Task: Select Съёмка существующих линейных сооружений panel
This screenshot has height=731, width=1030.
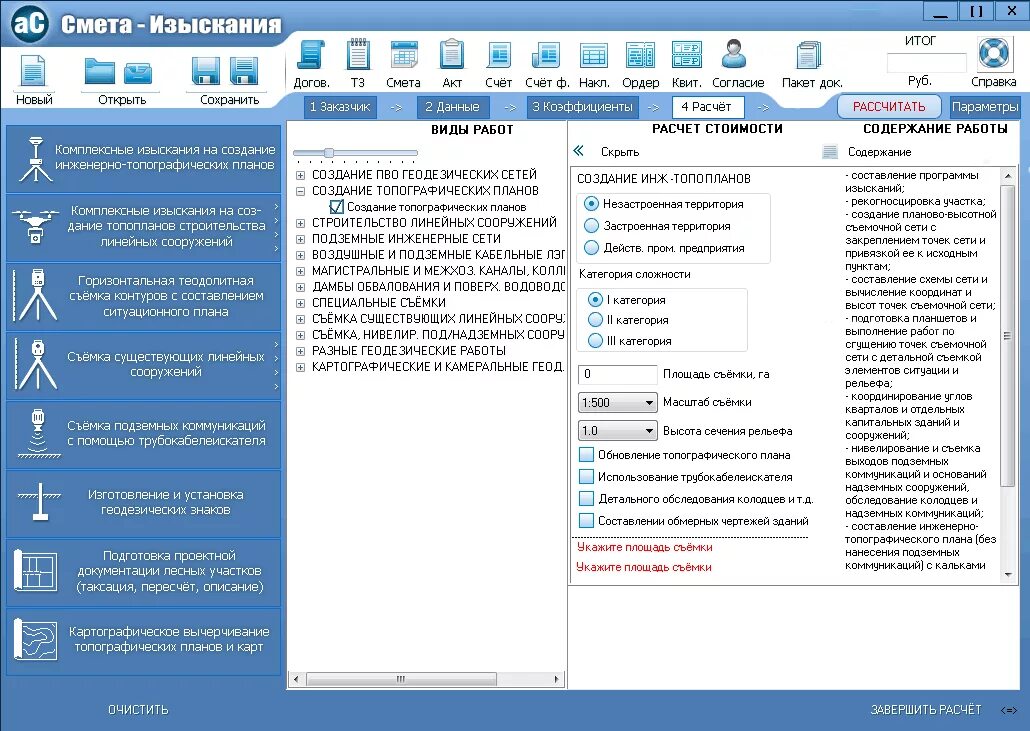Action: [x=143, y=365]
